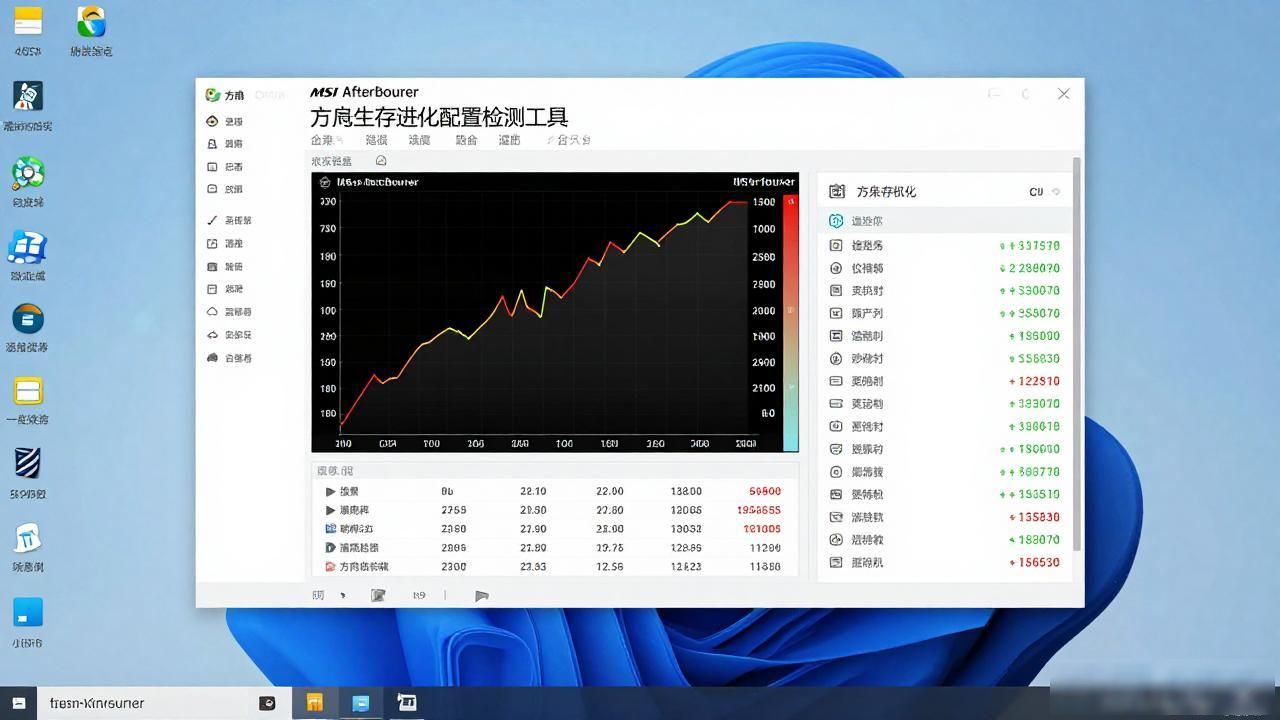The width and height of the screenshot is (1280, 720).
Task: Open the dark striped shield desktop icon
Action: click(x=28, y=463)
